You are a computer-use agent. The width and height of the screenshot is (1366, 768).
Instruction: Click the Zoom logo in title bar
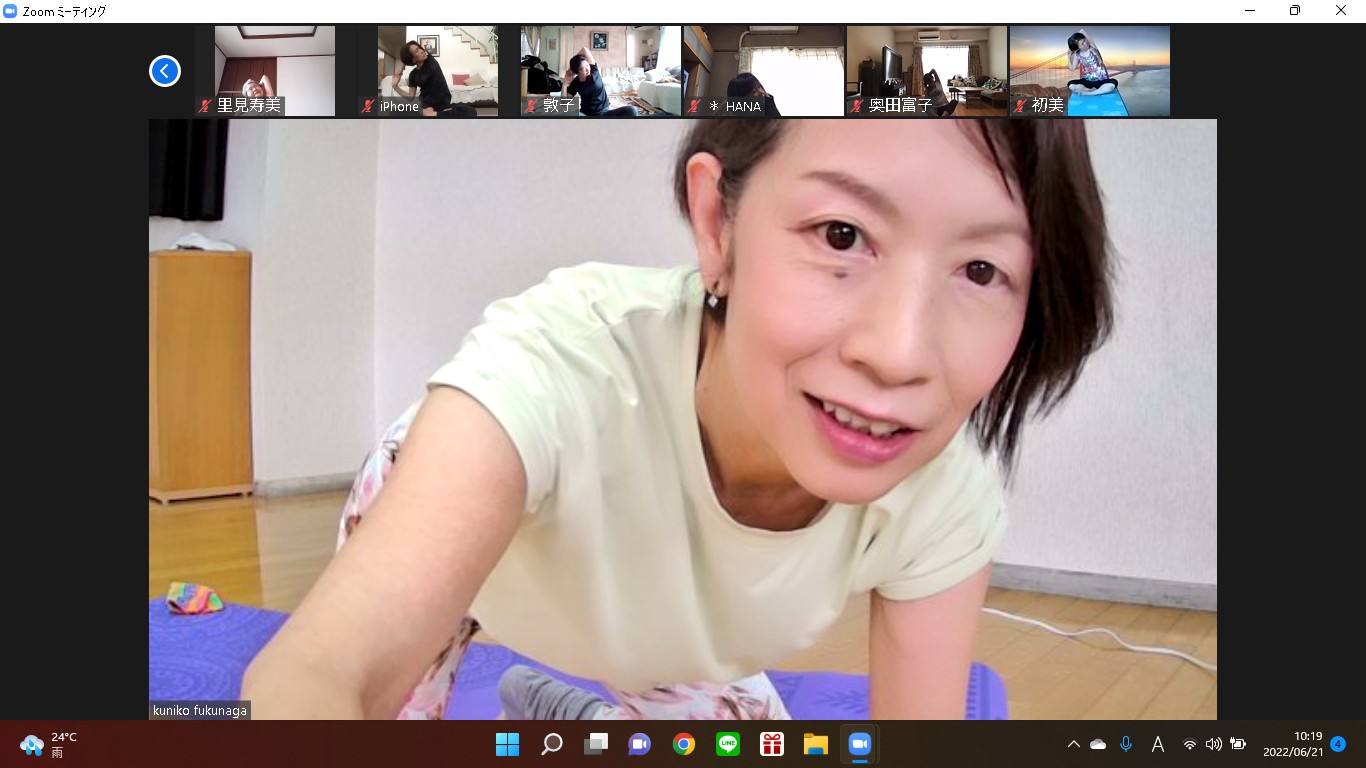11,11
